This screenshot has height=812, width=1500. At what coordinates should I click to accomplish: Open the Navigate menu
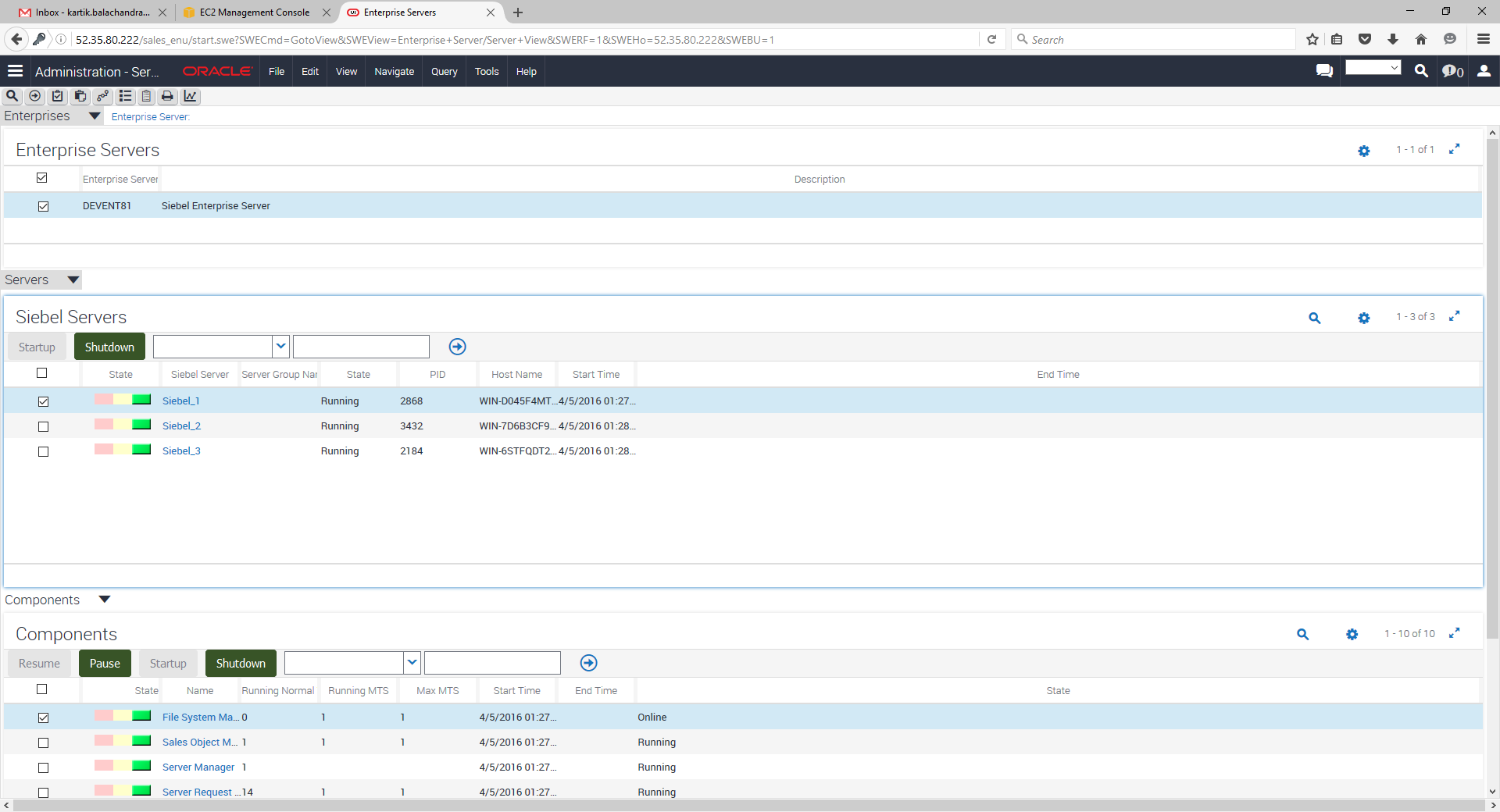[x=394, y=71]
